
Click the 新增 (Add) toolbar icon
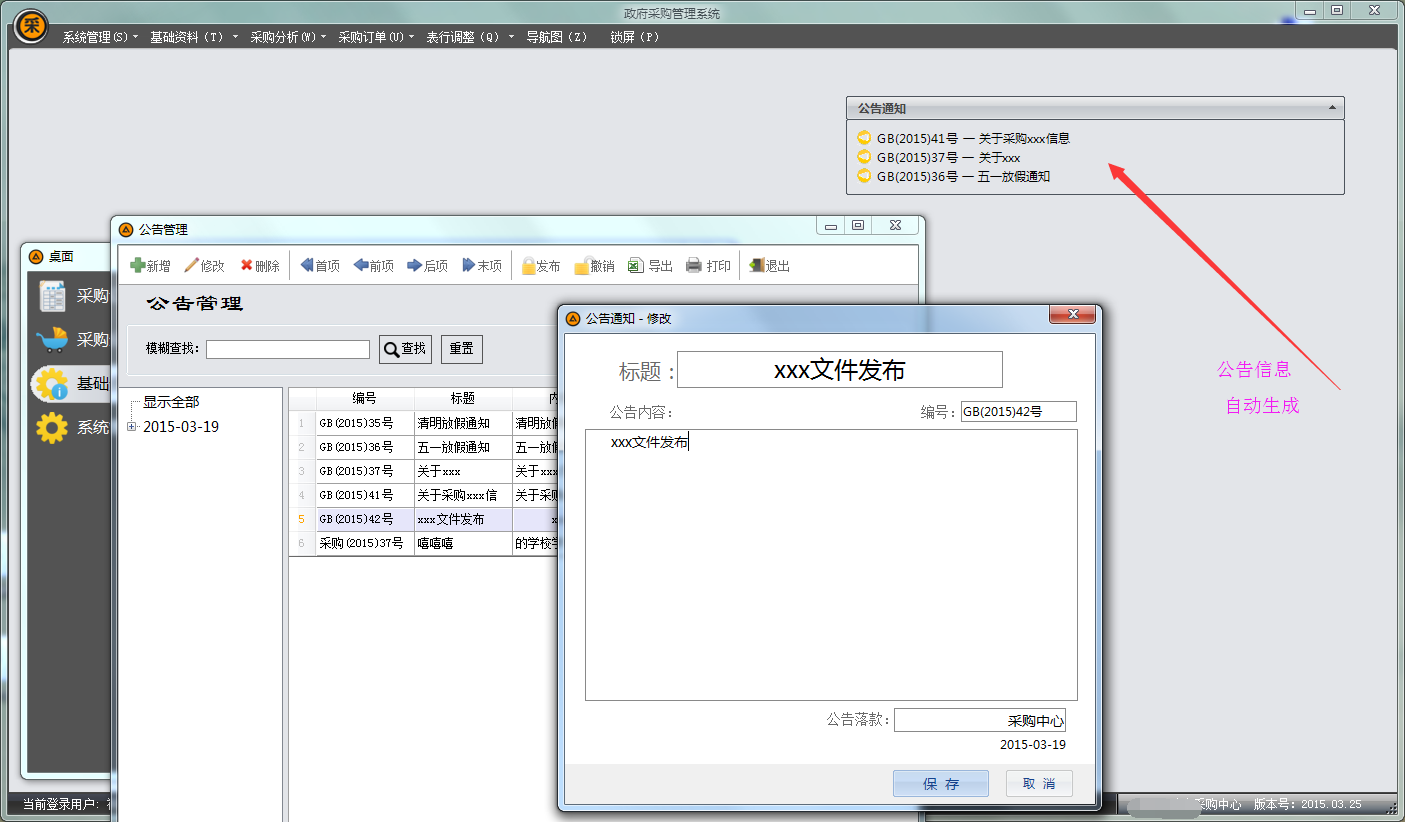tap(138, 266)
